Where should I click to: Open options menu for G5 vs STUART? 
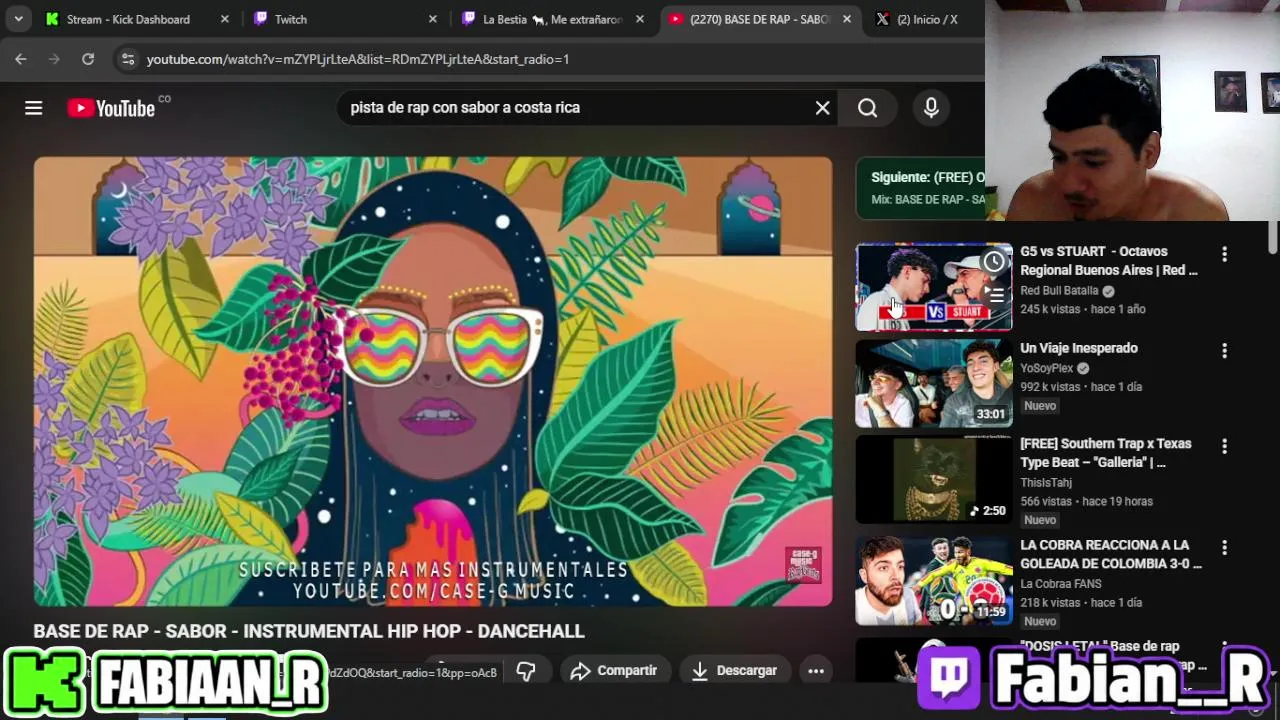(1224, 254)
